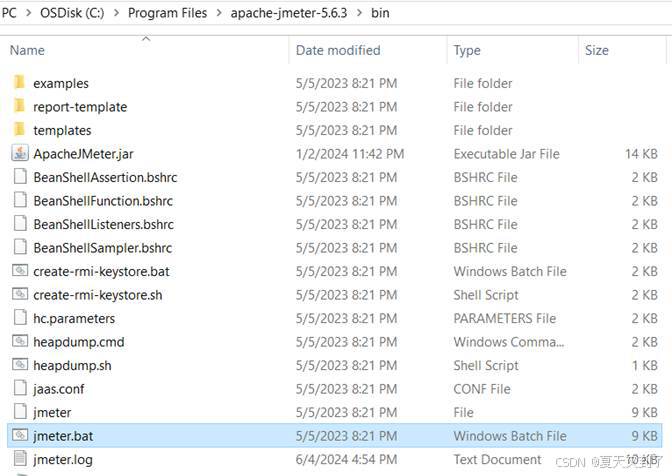Click the hc.parameters file icon
This screenshot has height=476, width=672.
coord(20,317)
